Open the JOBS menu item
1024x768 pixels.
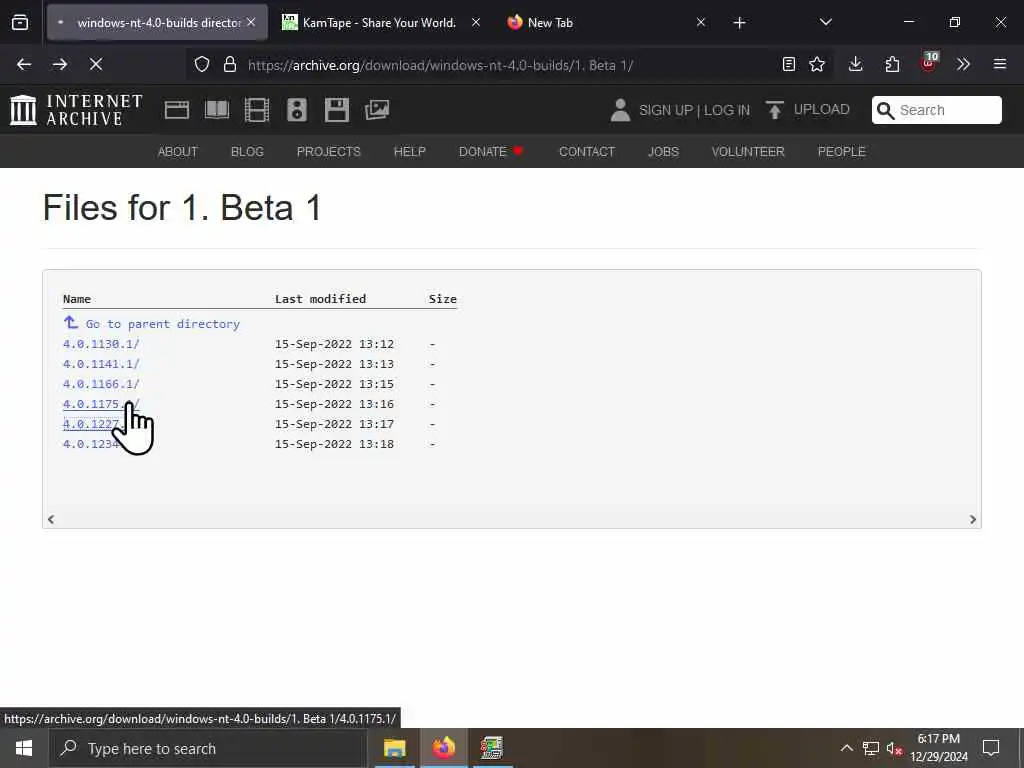[664, 152]
